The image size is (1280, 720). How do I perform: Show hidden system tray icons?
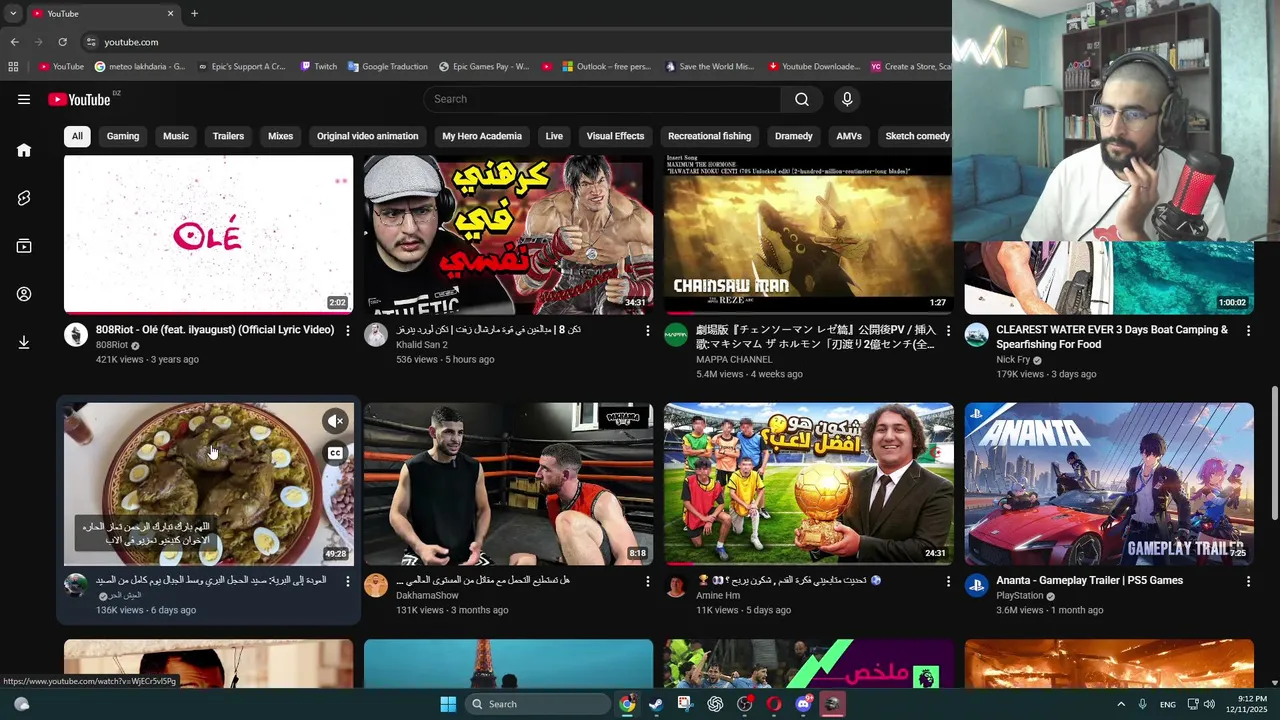click(x=1121, y=704)
